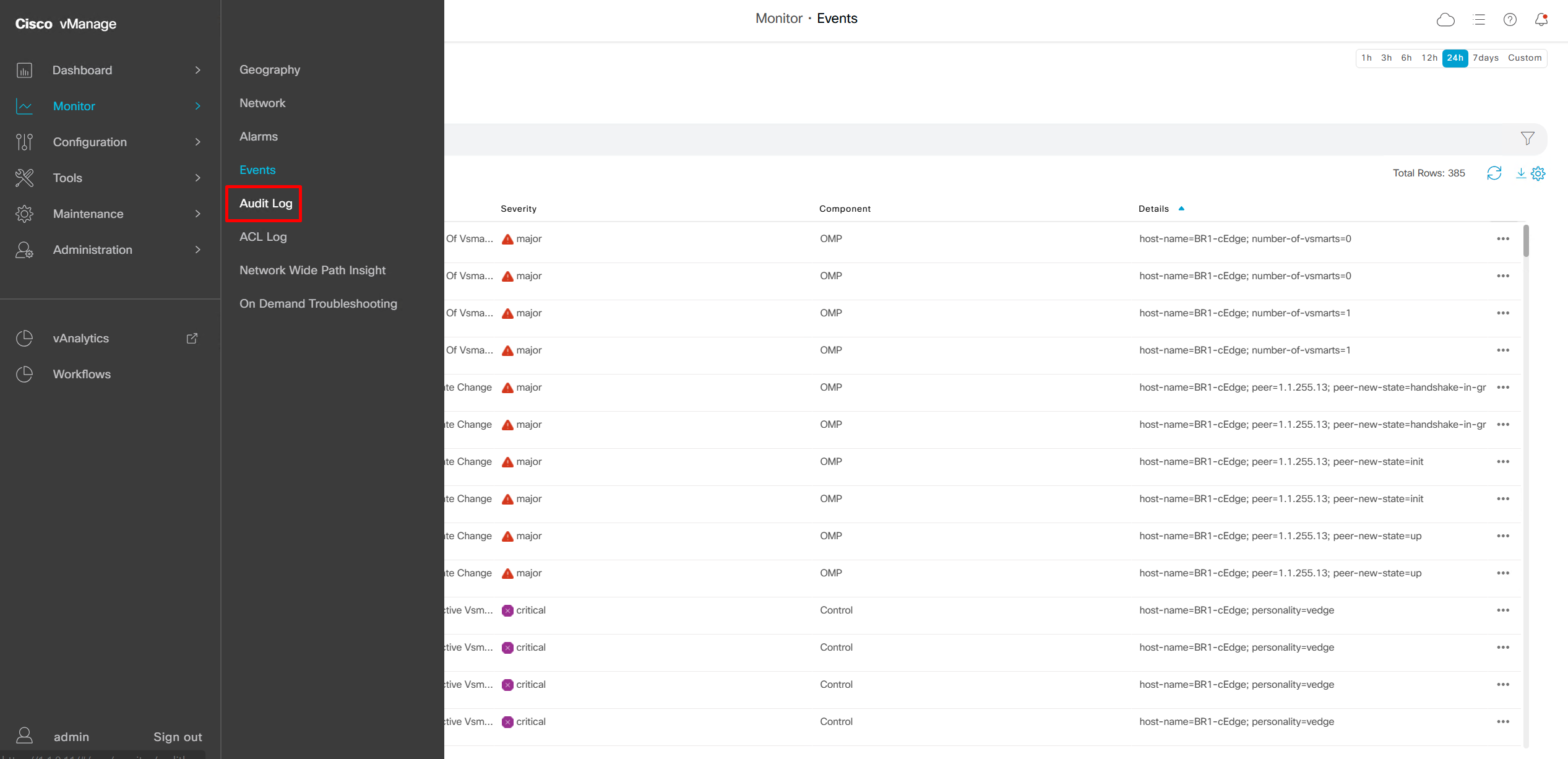
Task: Open the Alarms submenu item
Action: [258, 136]
